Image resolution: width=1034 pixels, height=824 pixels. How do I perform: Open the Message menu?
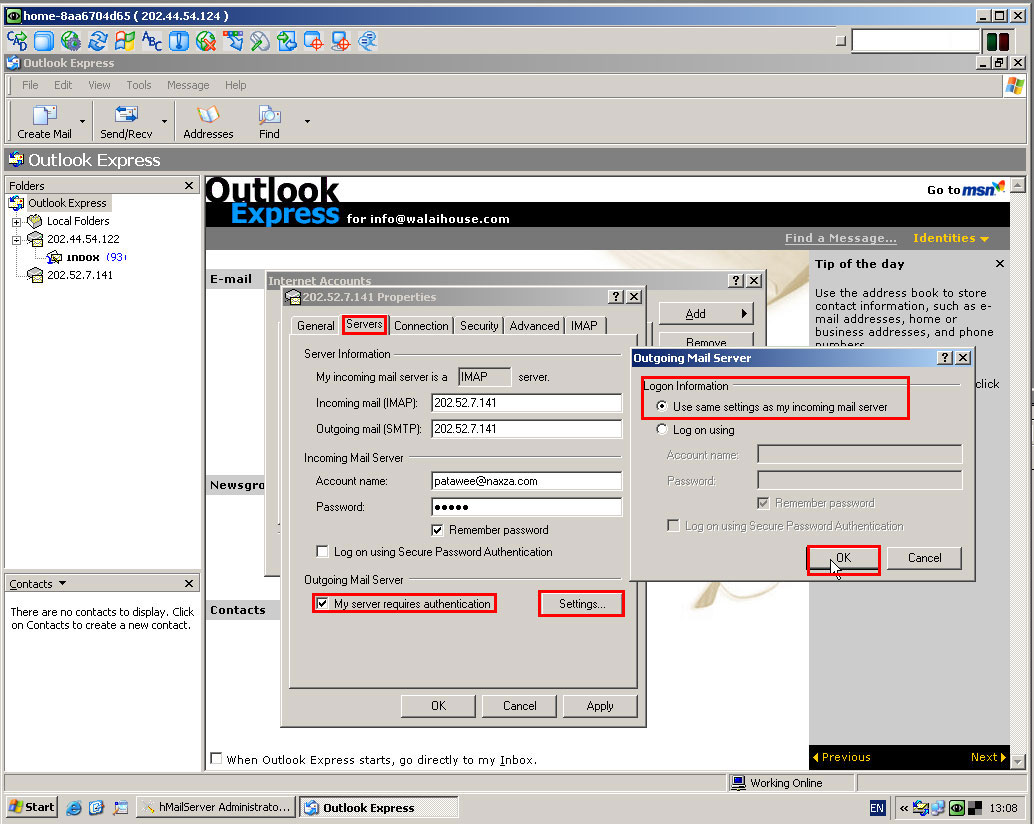click(x=188, y=85)
